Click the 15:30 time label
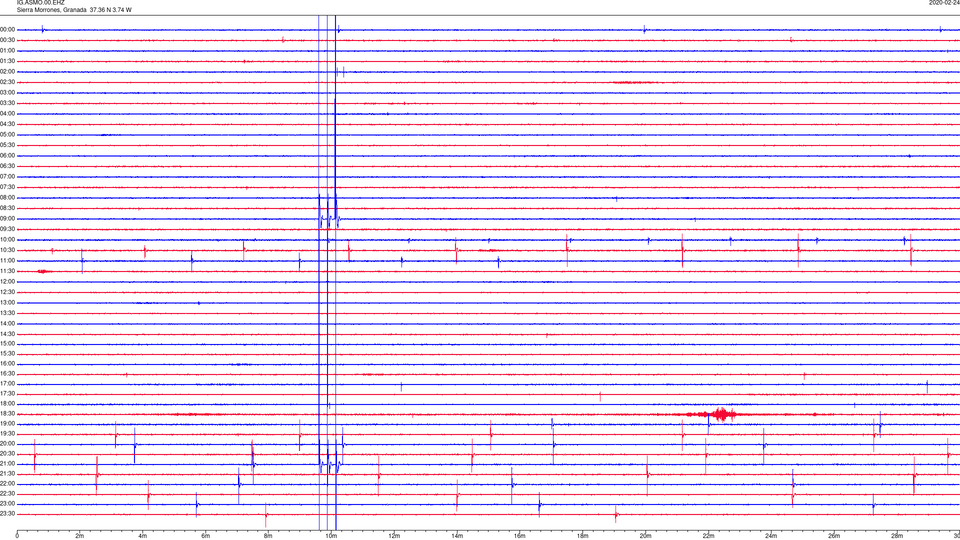Viewport: 960px width, 540px height. tap(8, 354)
